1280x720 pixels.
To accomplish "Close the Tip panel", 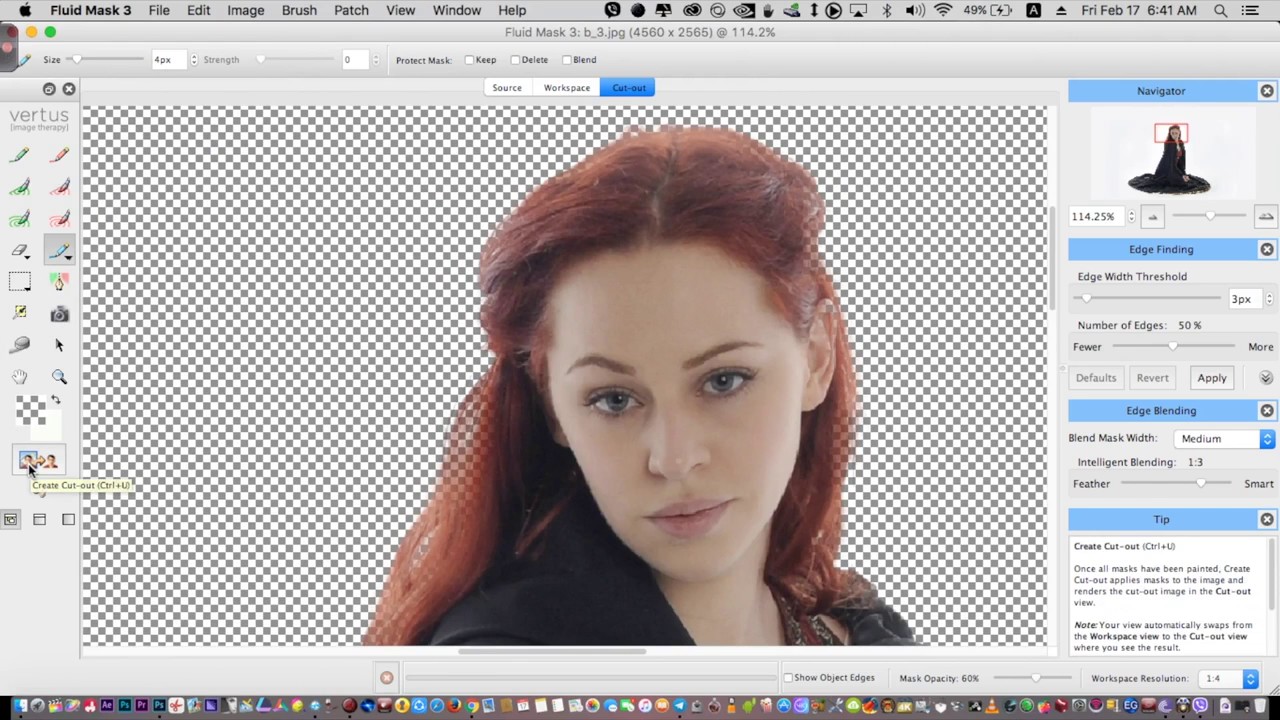I will [1267, 520].
